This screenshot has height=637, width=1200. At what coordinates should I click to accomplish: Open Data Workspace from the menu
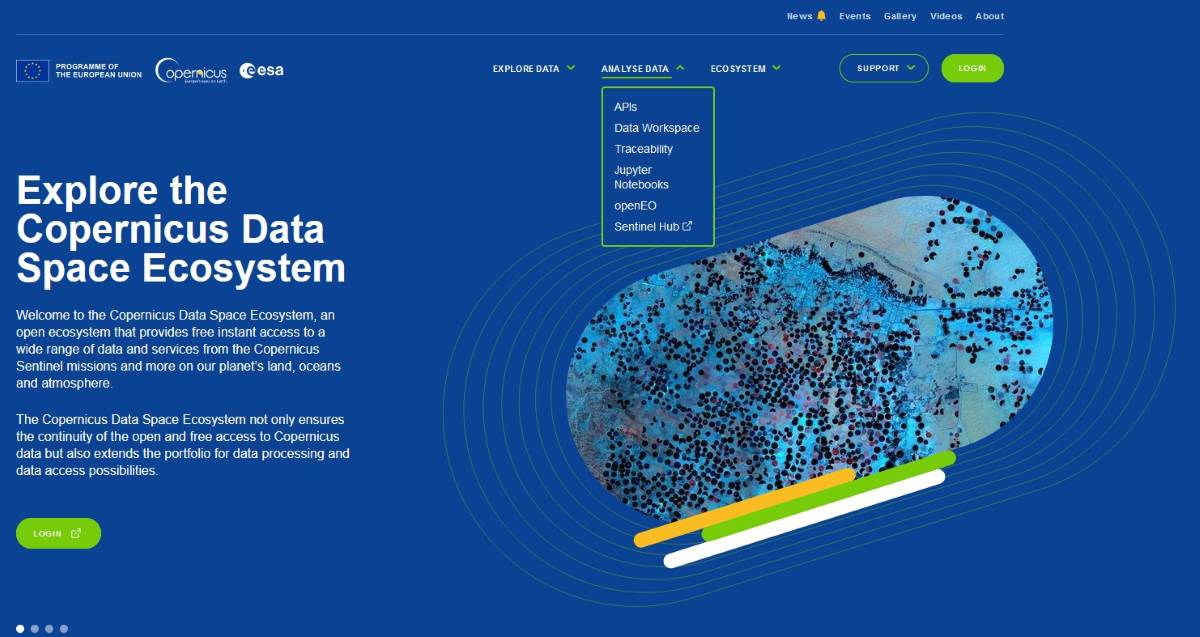[656, 127]
